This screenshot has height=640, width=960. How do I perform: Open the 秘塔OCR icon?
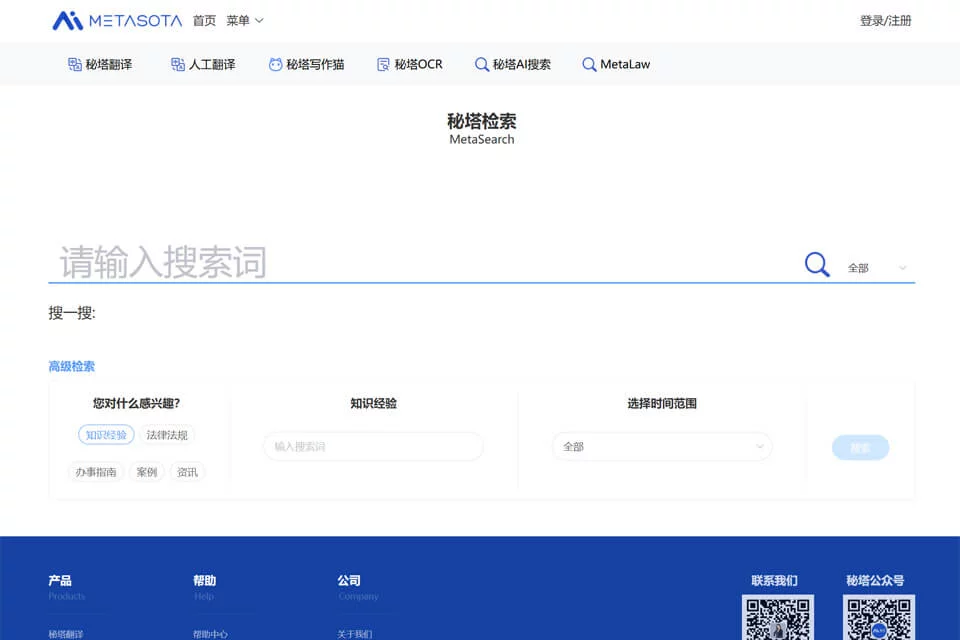(x=383, y=64)
